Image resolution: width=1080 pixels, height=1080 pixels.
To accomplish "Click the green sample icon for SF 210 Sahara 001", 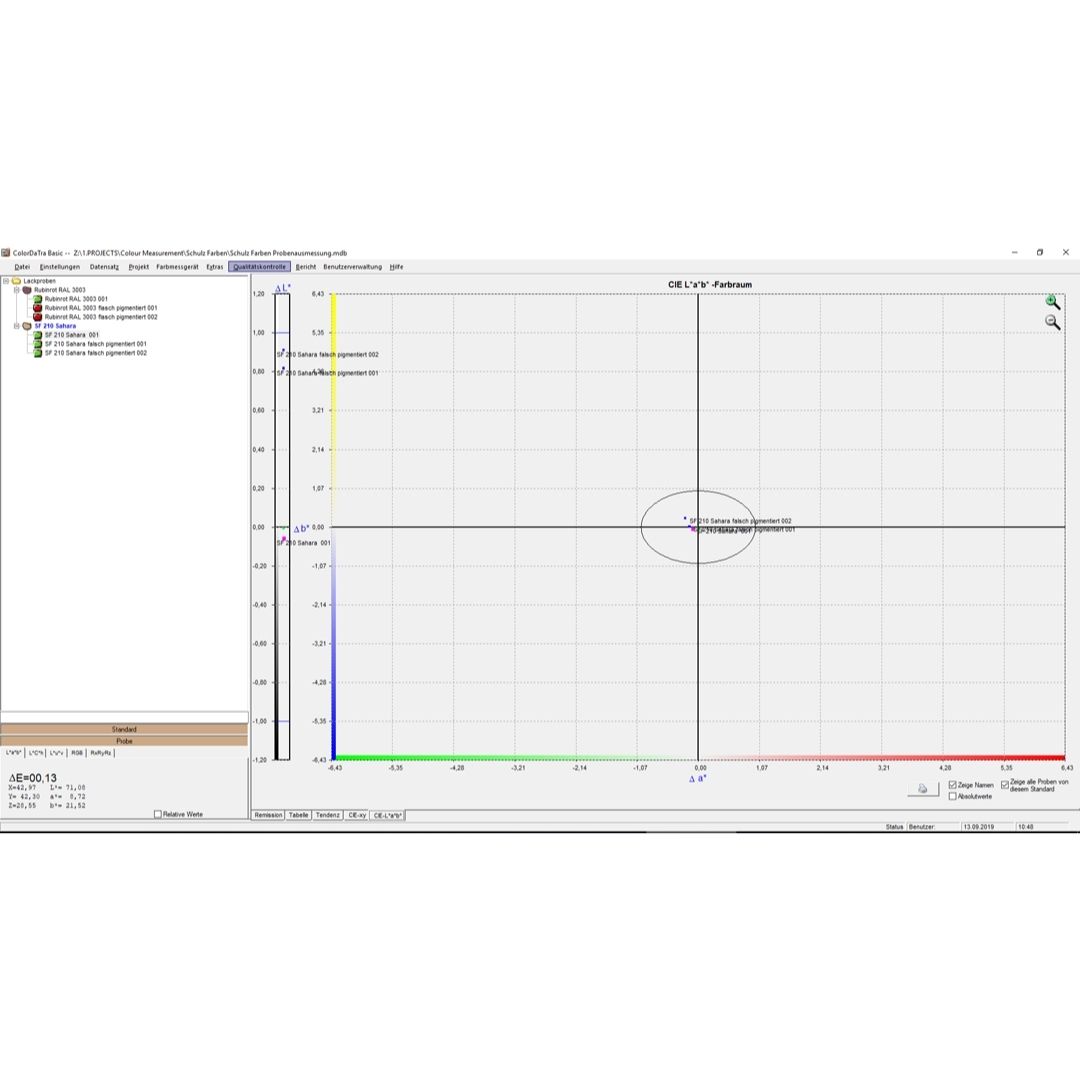I will click(37, 335).
